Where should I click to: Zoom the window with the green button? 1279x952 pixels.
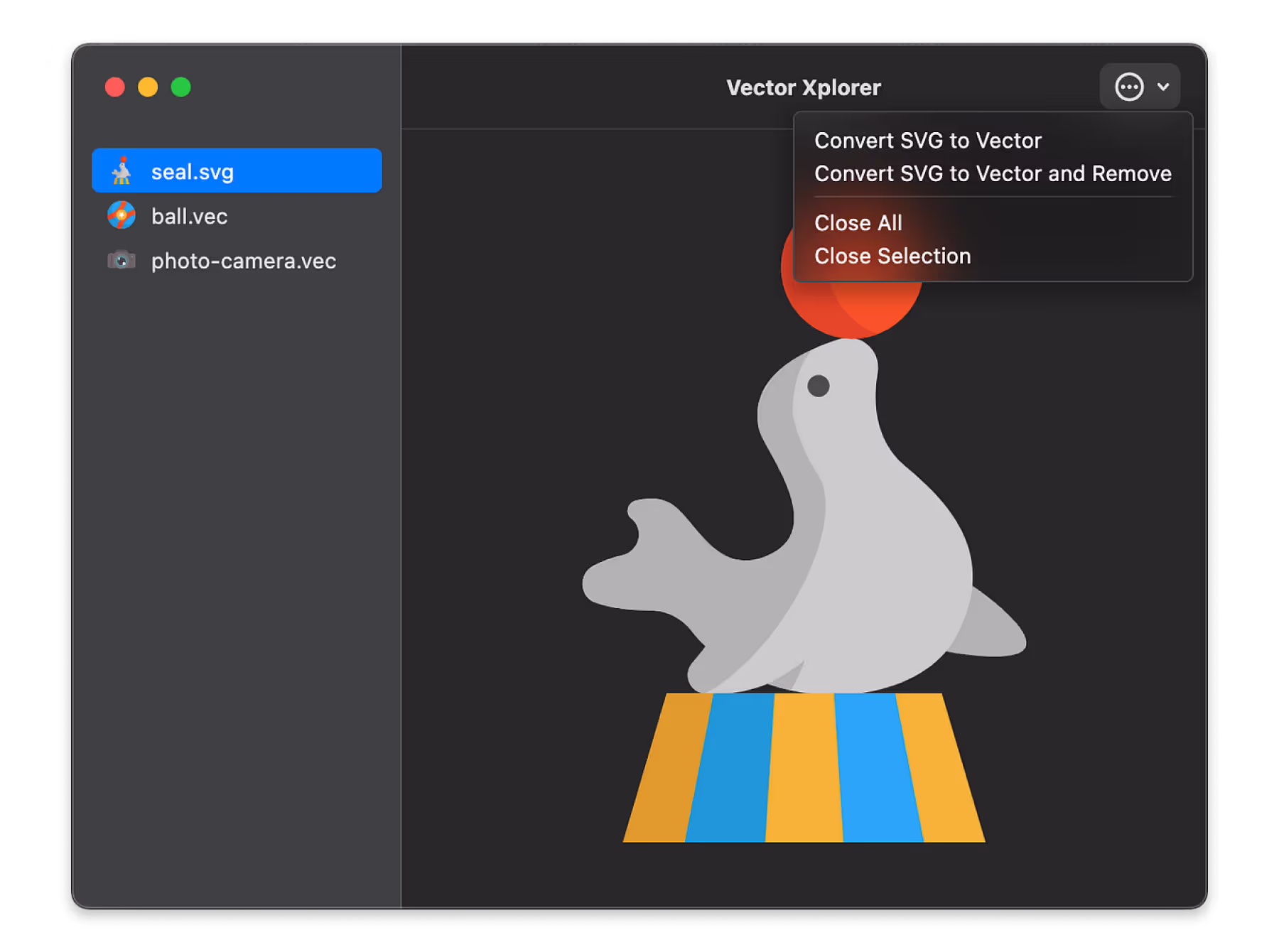click(x=181, y=87)
